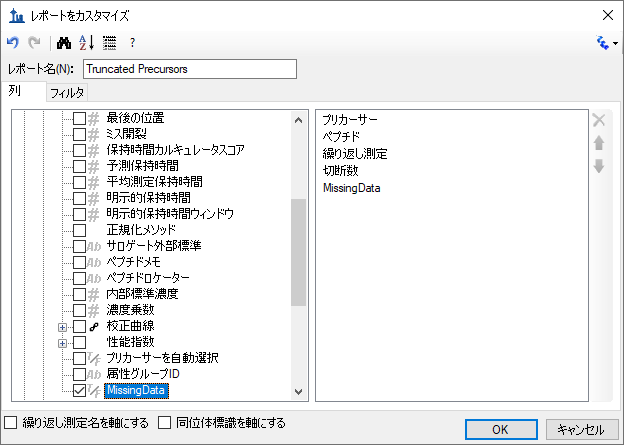Click the redo arrow icon
Viewport: 624px width, 445px height.
34,42
